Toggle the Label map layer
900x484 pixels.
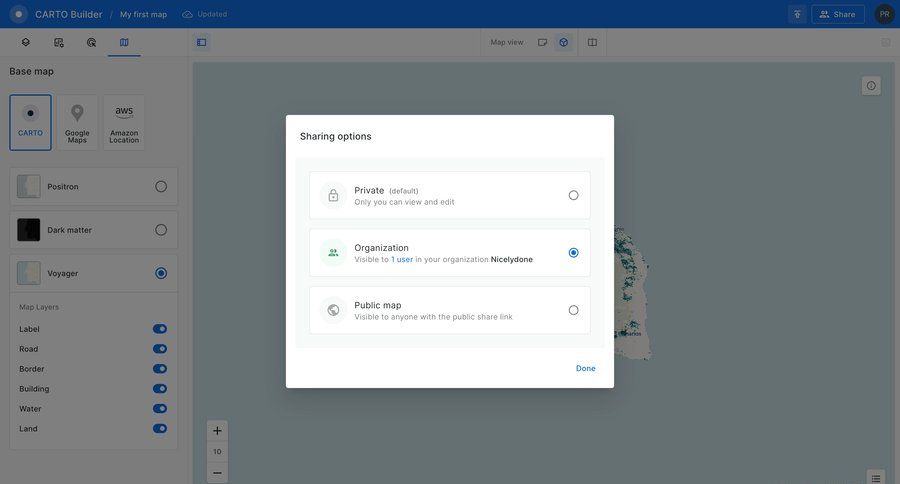click(x=160, y=329)
